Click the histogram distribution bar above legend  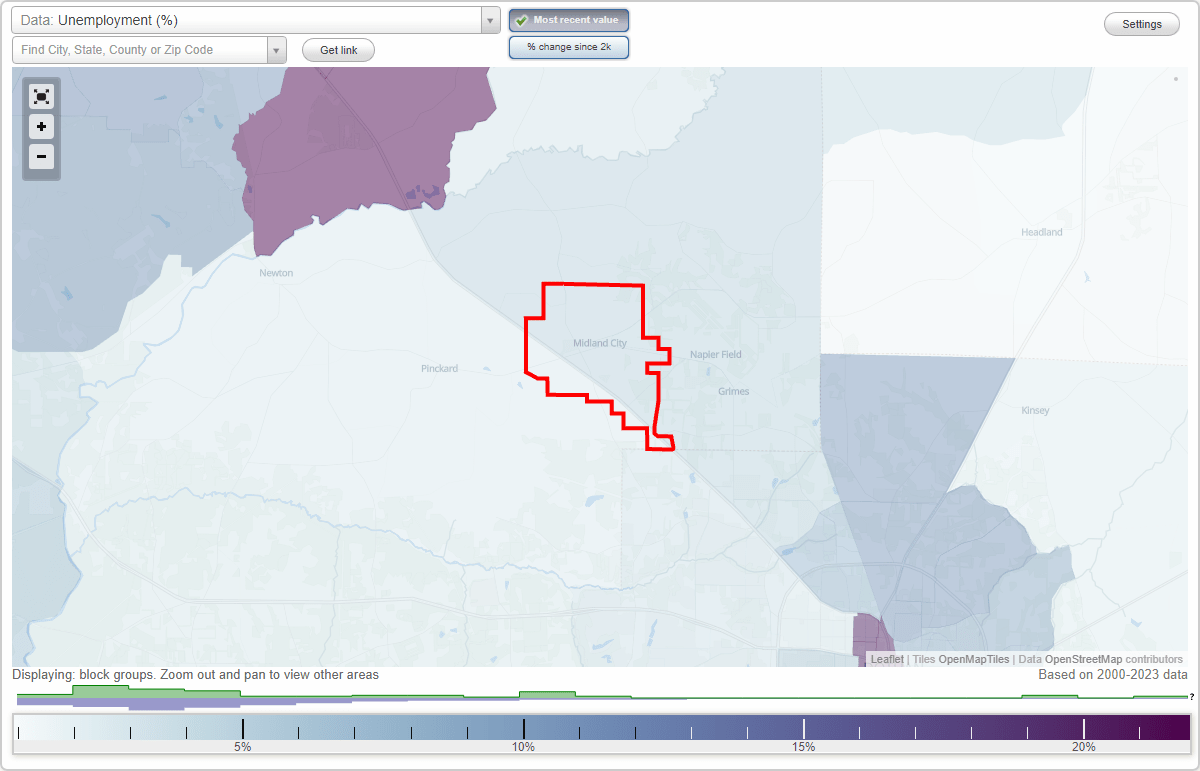tap(600, 697)
